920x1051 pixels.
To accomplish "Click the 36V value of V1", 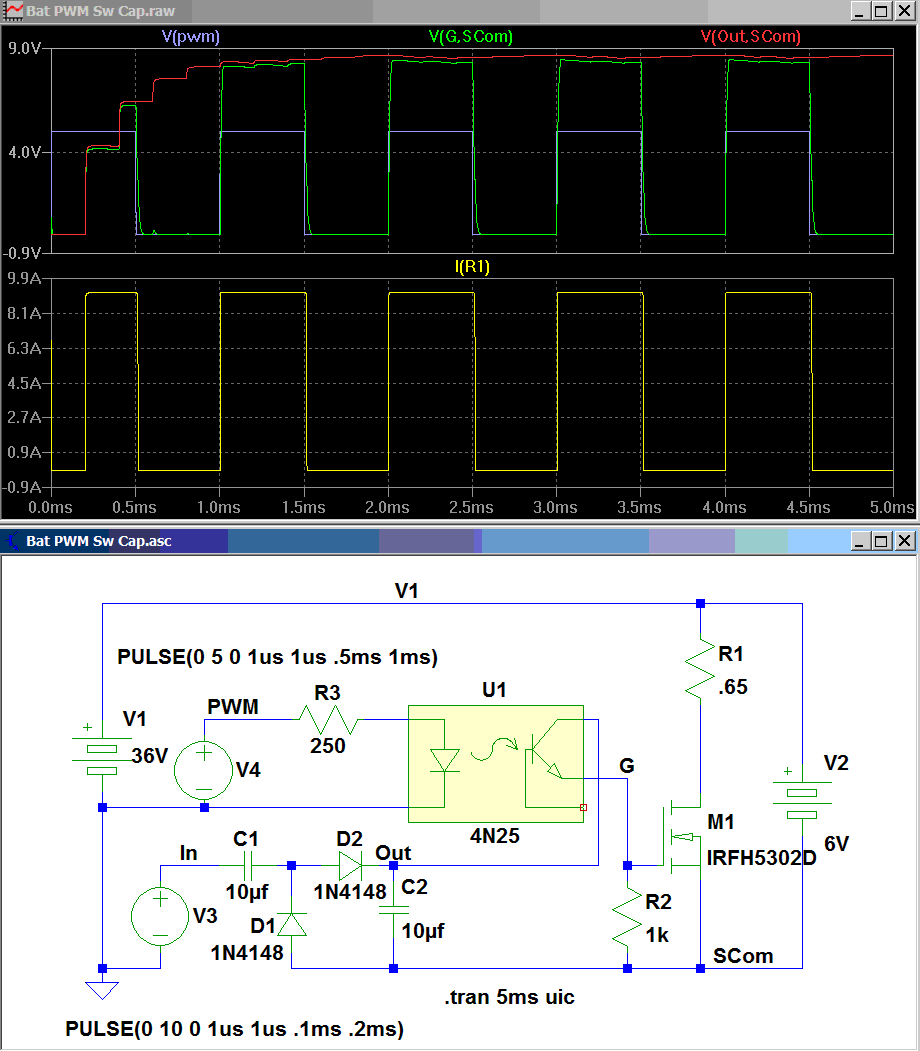I will 149,756.
